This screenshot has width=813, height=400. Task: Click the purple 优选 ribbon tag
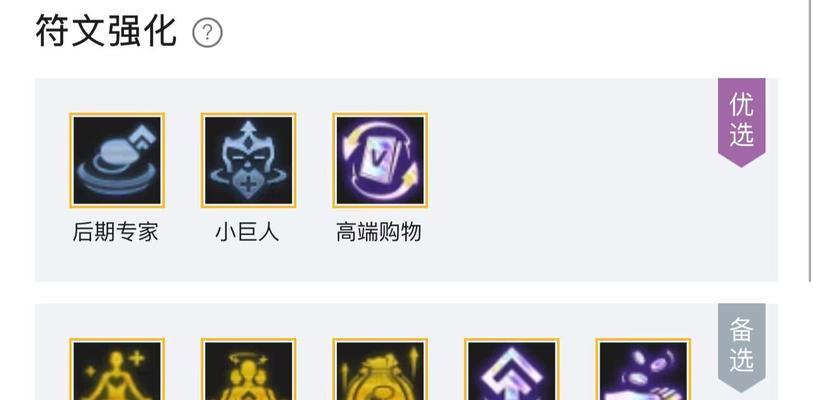tap(741, 122)
